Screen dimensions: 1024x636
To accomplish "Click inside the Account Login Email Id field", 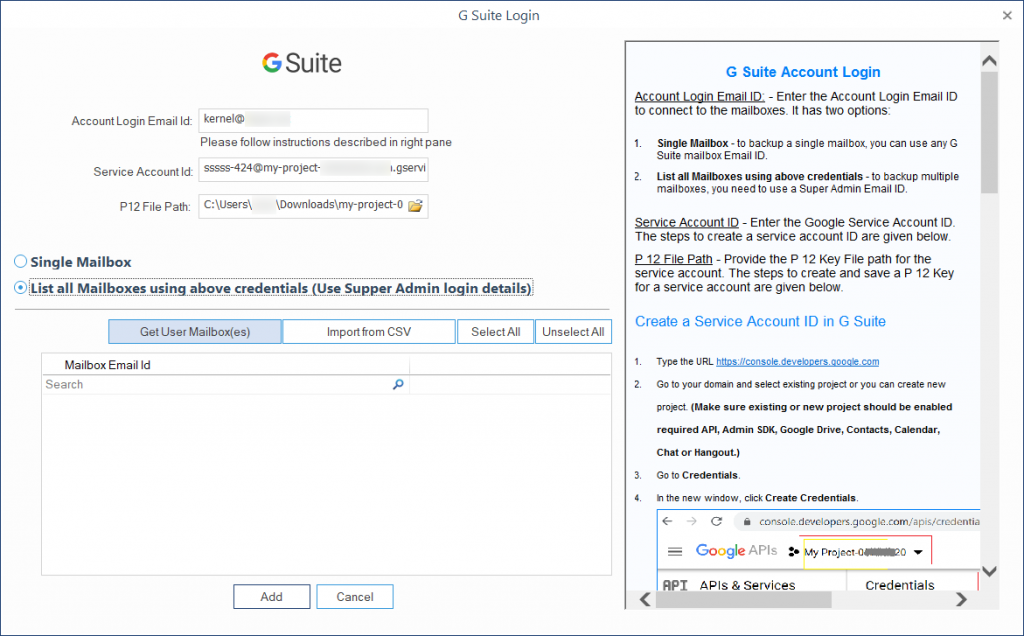I will pos(313,119).
